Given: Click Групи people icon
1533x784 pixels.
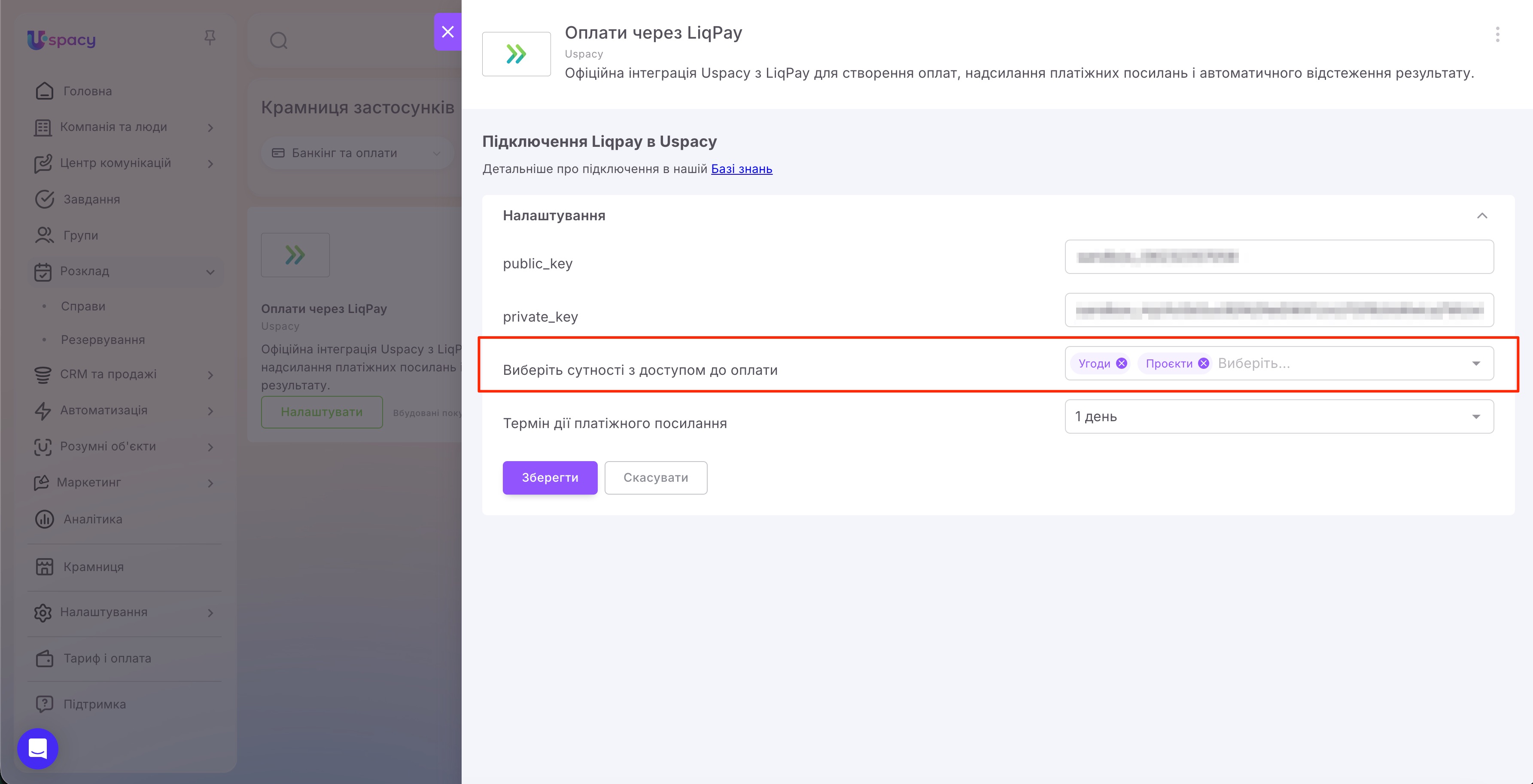Looking at the screenshot, I should click(x=44, y=235).
